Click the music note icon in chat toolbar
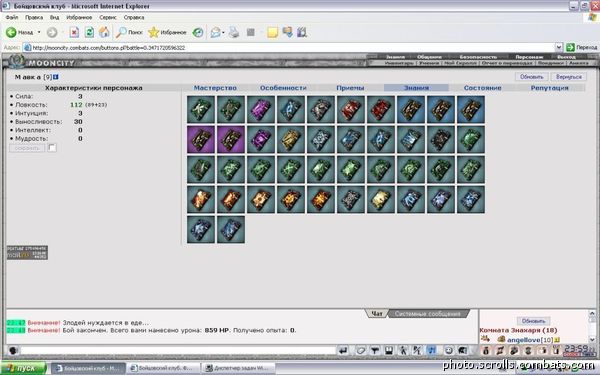 432,350
